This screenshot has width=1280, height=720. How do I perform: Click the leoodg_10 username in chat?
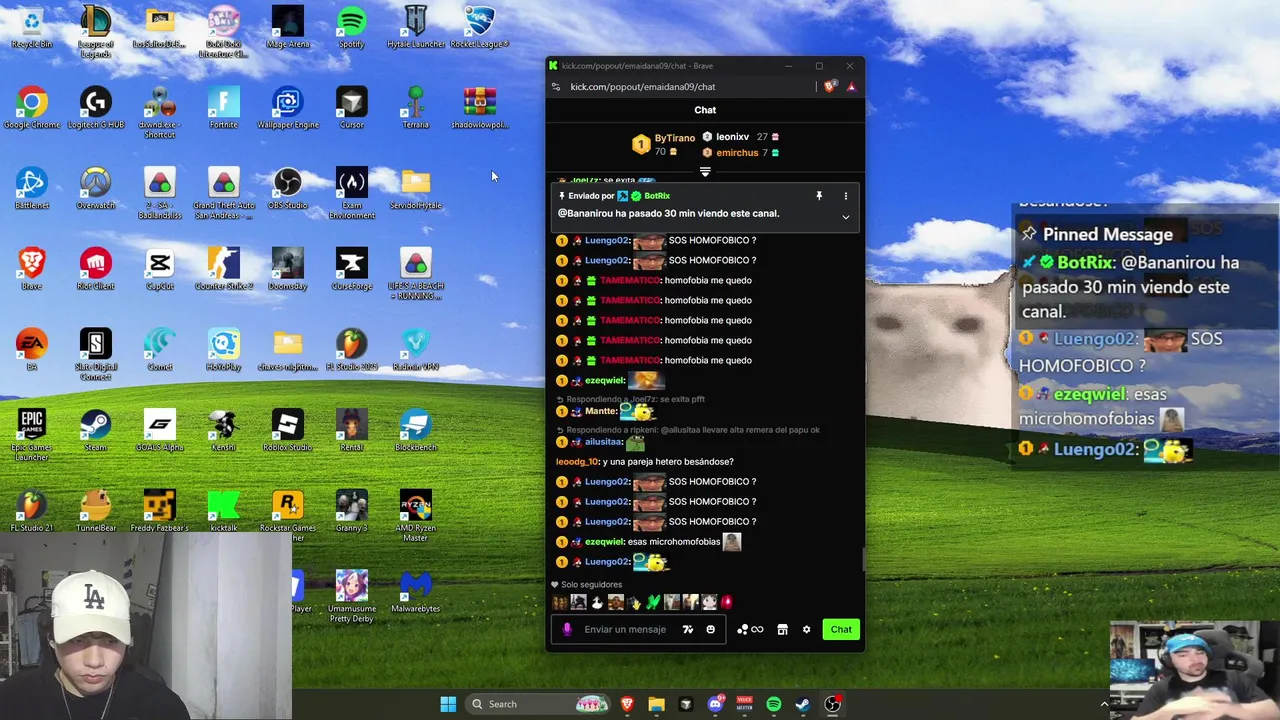577,462
